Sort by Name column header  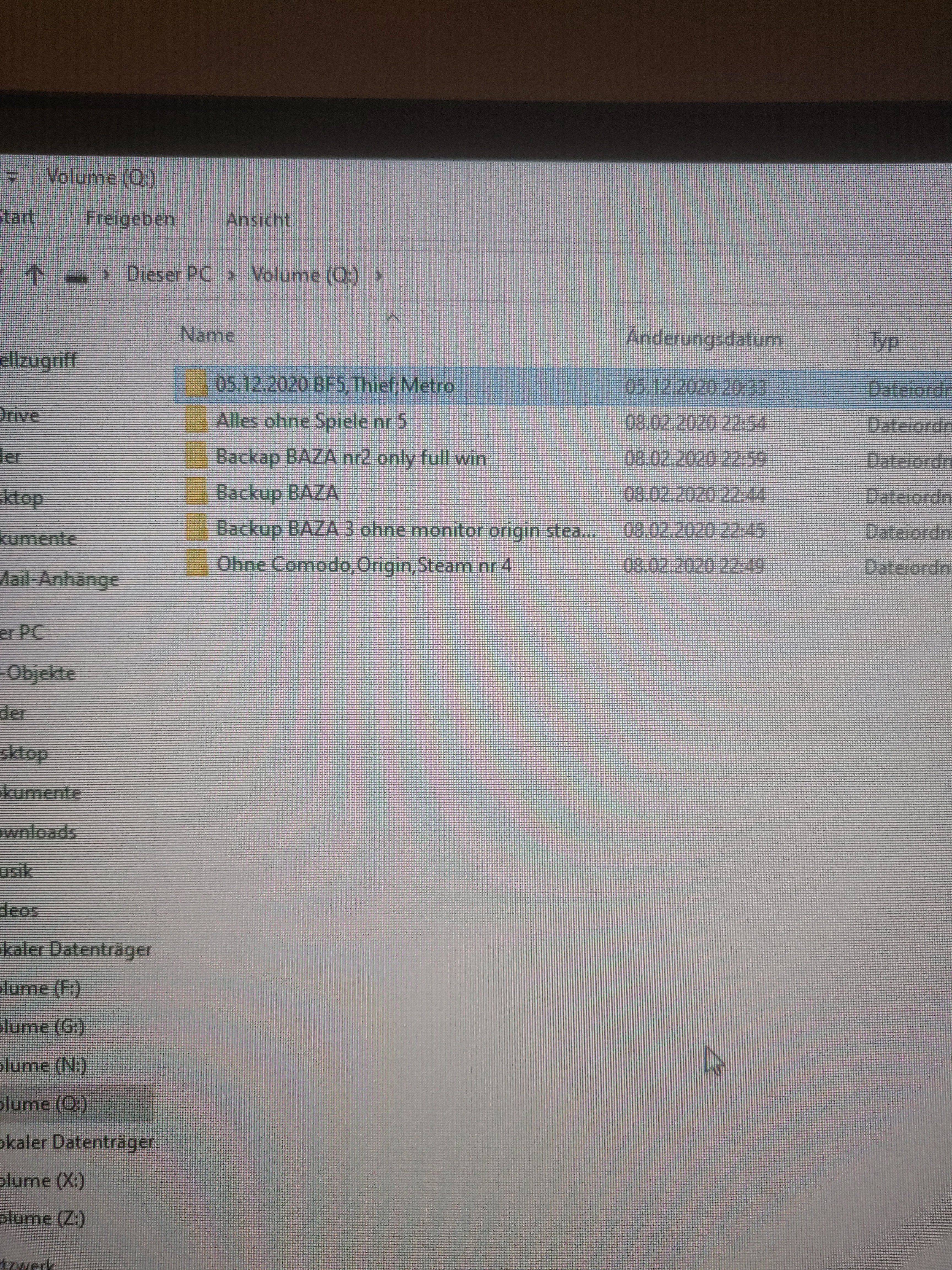click(208, 335)
